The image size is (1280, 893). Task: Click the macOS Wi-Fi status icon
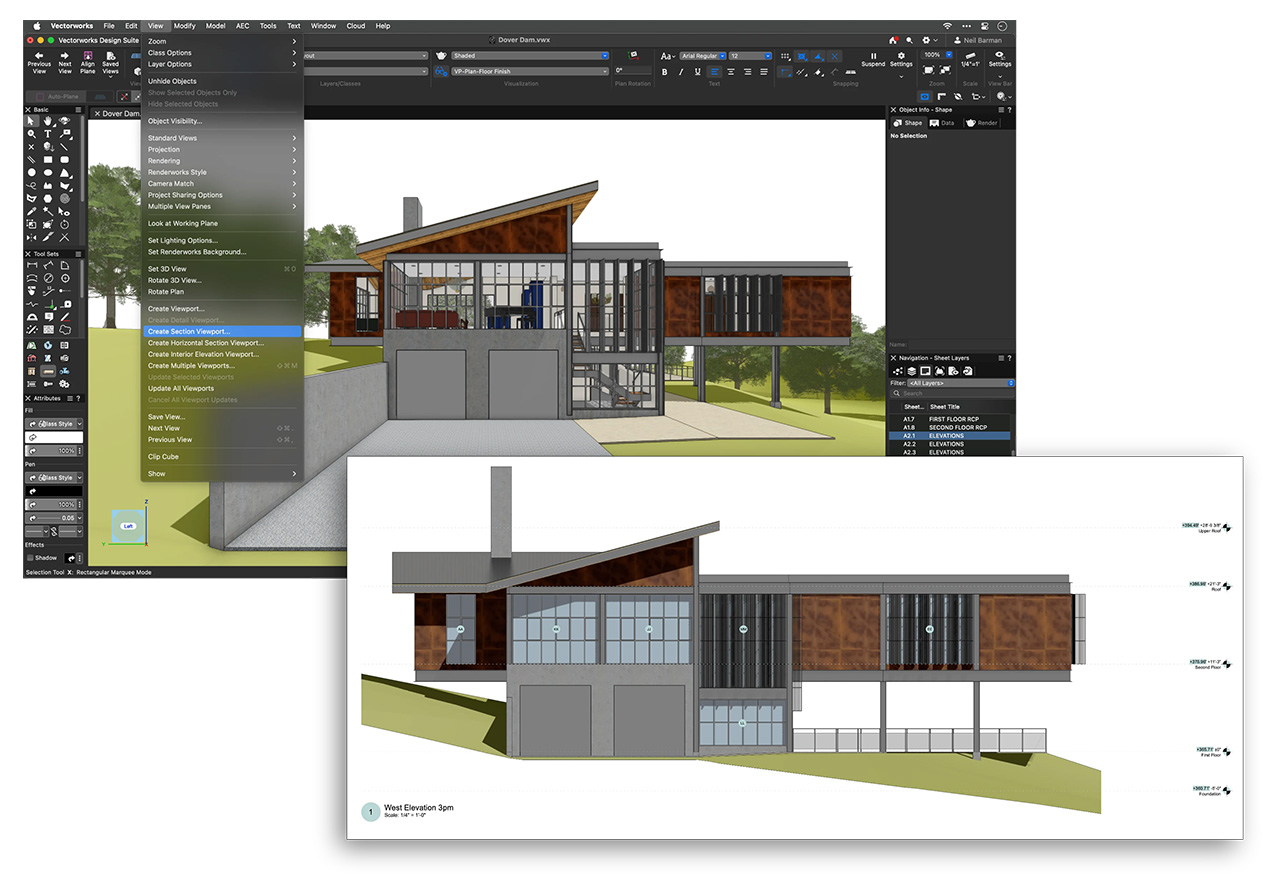(x=947, y=25)
